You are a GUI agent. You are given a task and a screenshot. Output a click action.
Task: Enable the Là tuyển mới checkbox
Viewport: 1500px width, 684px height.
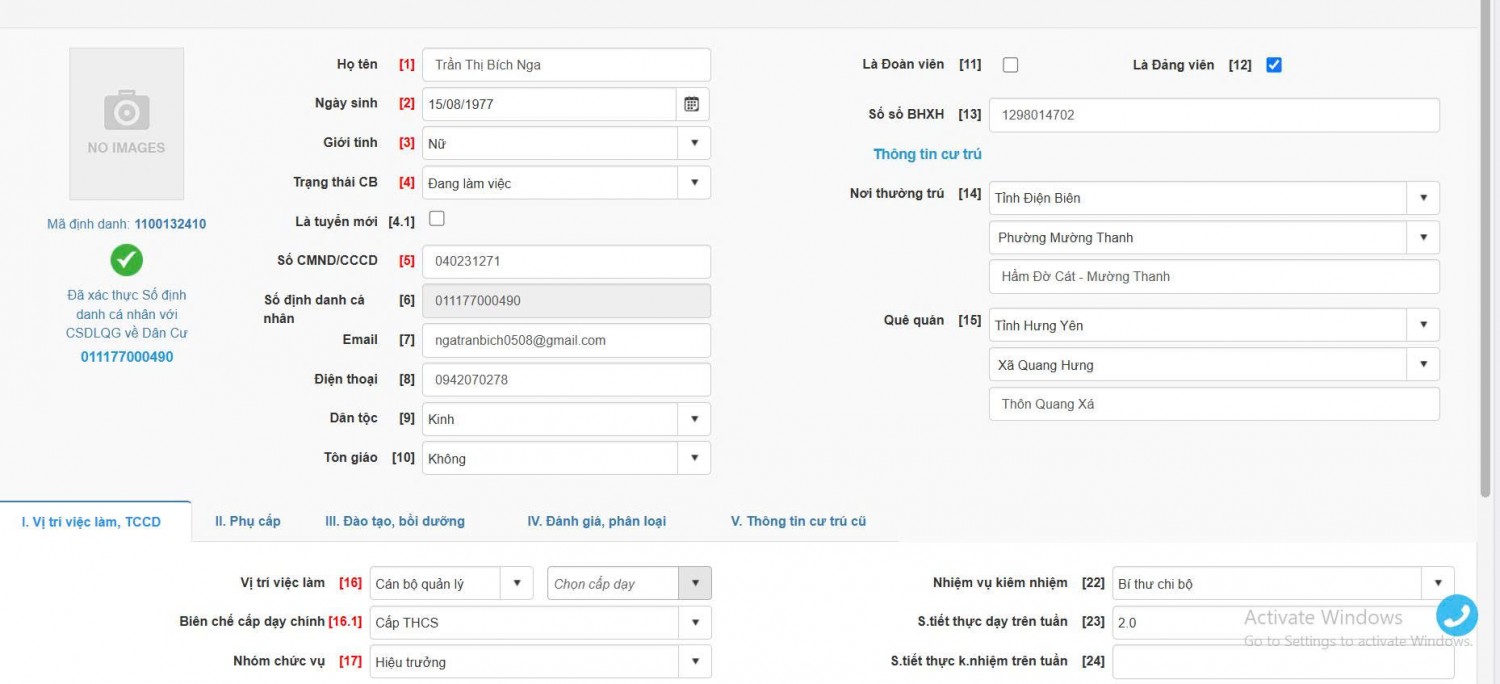point(436,219)
